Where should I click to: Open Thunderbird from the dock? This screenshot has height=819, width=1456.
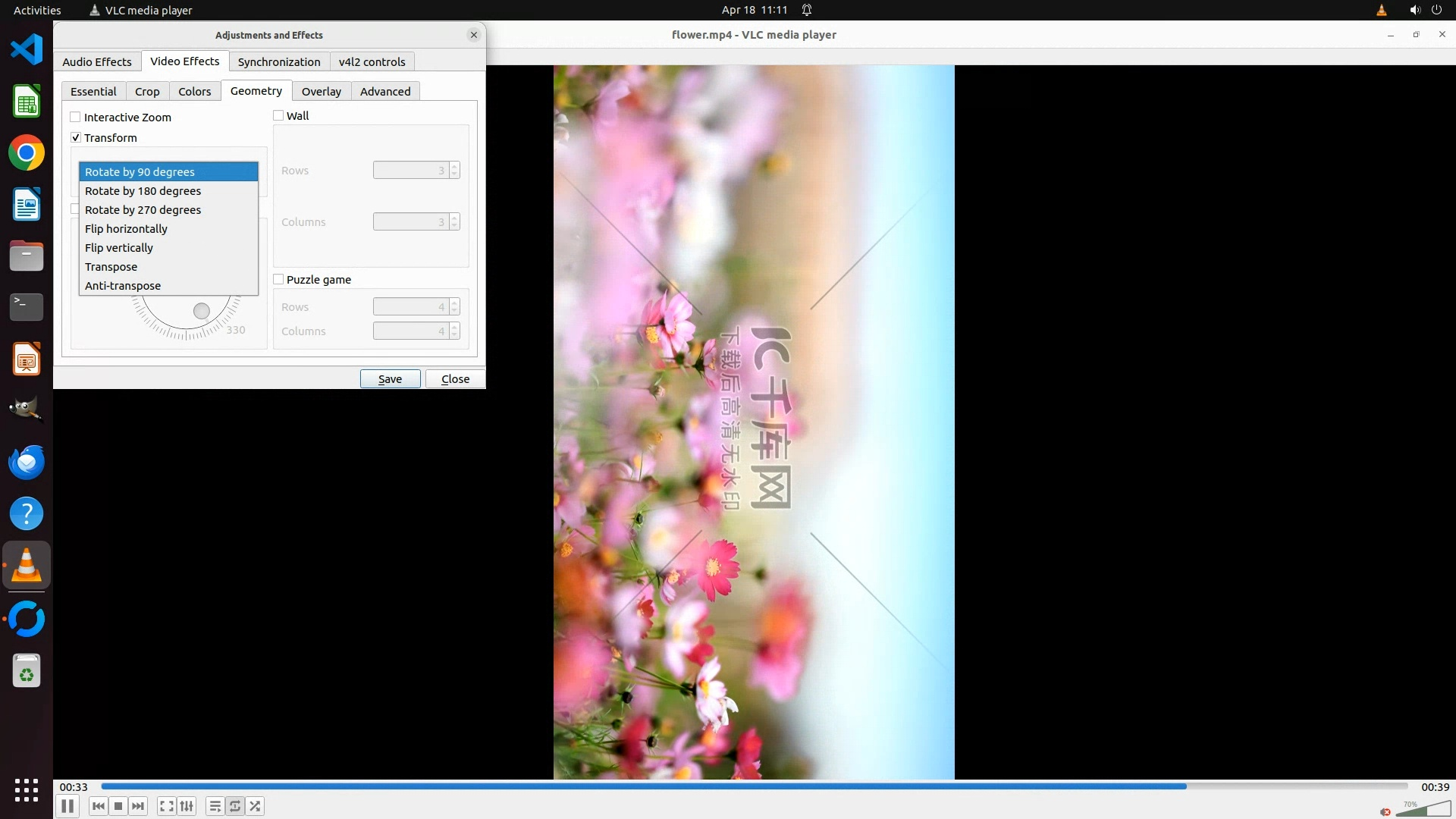click(x=27, y=462)
